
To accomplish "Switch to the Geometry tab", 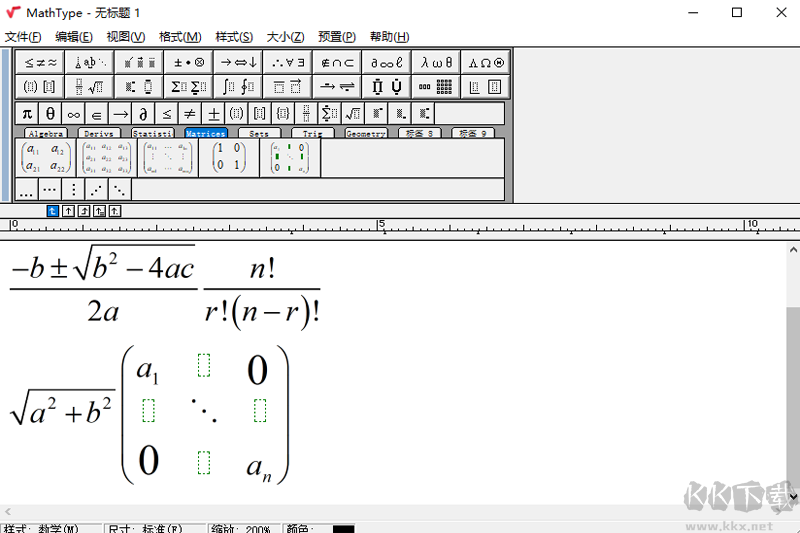I will tap(366, 133).
